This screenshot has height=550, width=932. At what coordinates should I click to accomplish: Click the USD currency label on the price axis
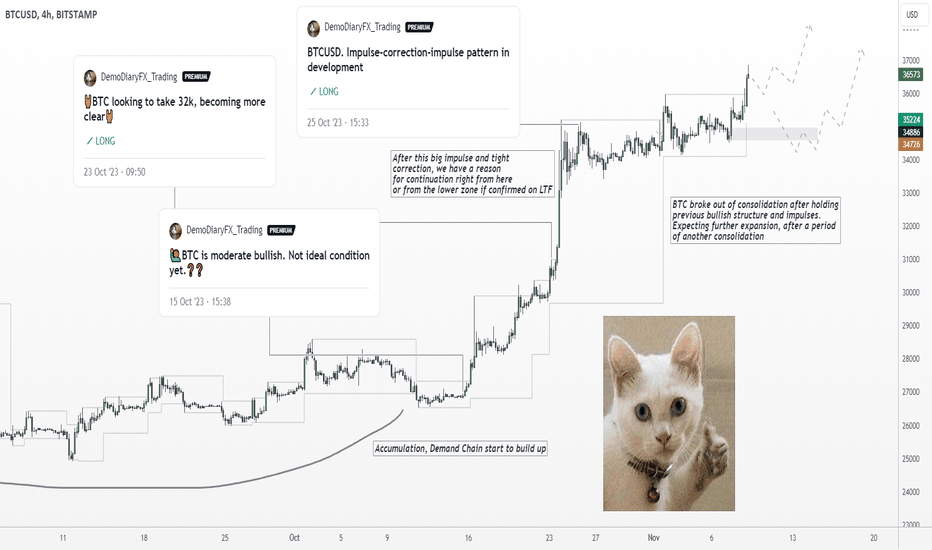(912, 14)
